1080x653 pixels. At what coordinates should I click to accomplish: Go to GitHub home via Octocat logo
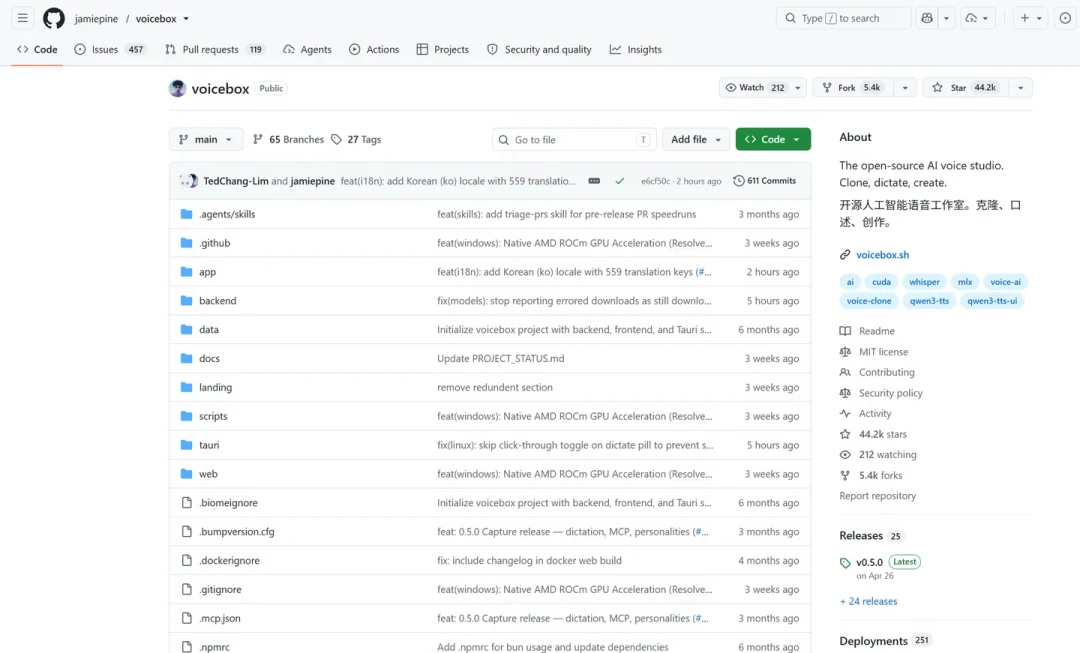coord(54,18)
